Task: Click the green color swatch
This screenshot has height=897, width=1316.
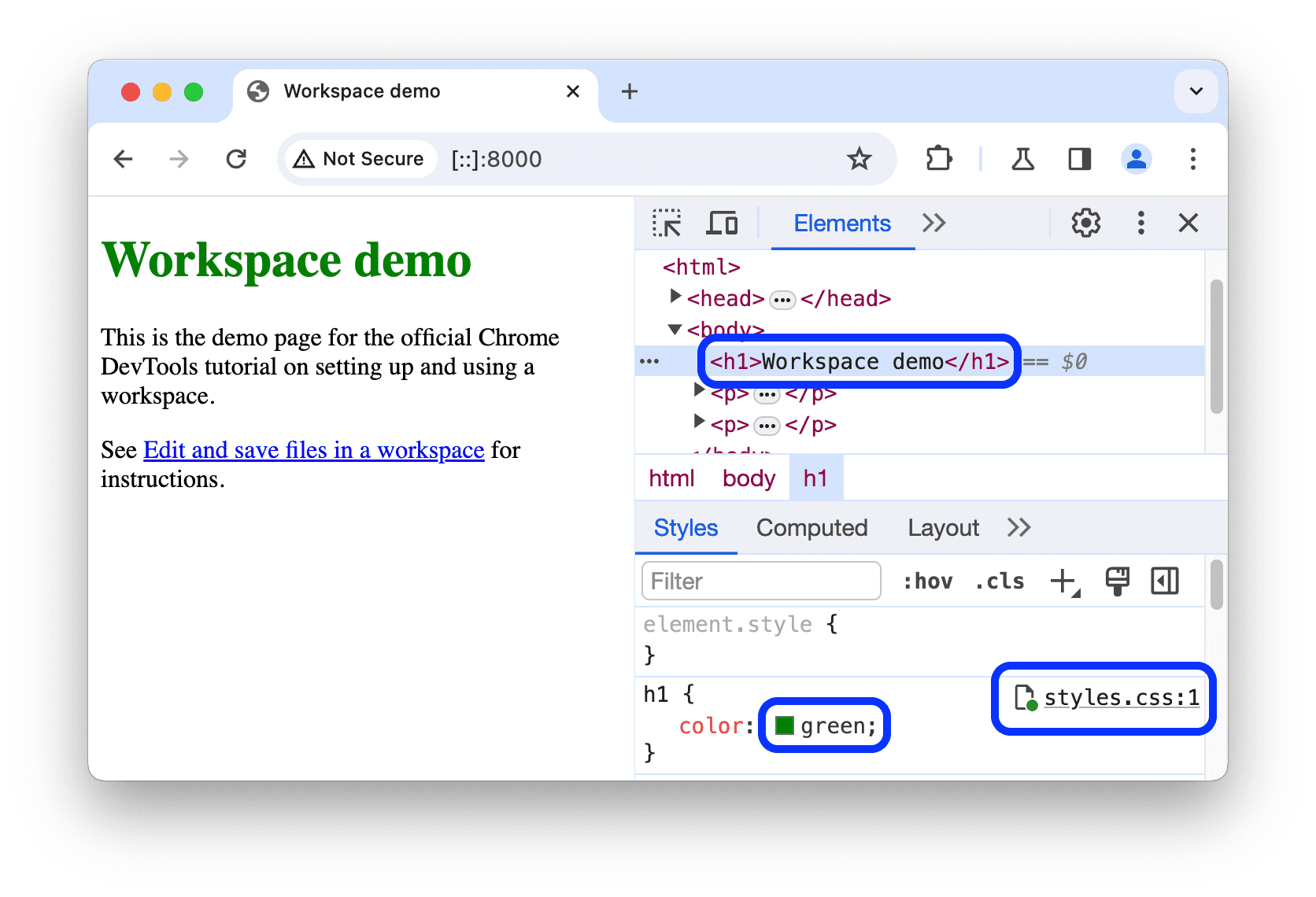Action: coord(784,725)
